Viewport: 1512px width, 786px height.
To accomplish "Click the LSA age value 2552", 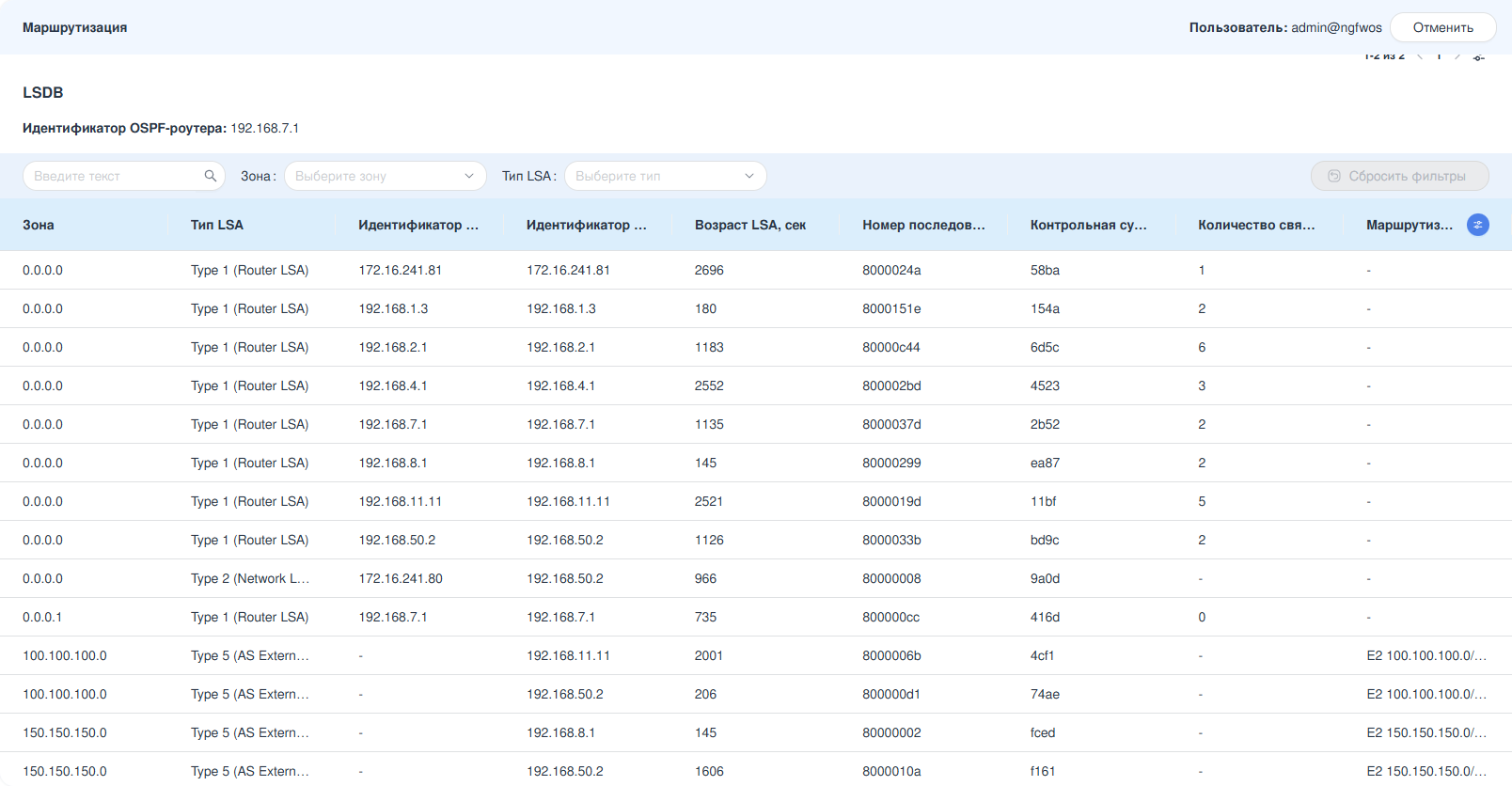I will point(709,385).
